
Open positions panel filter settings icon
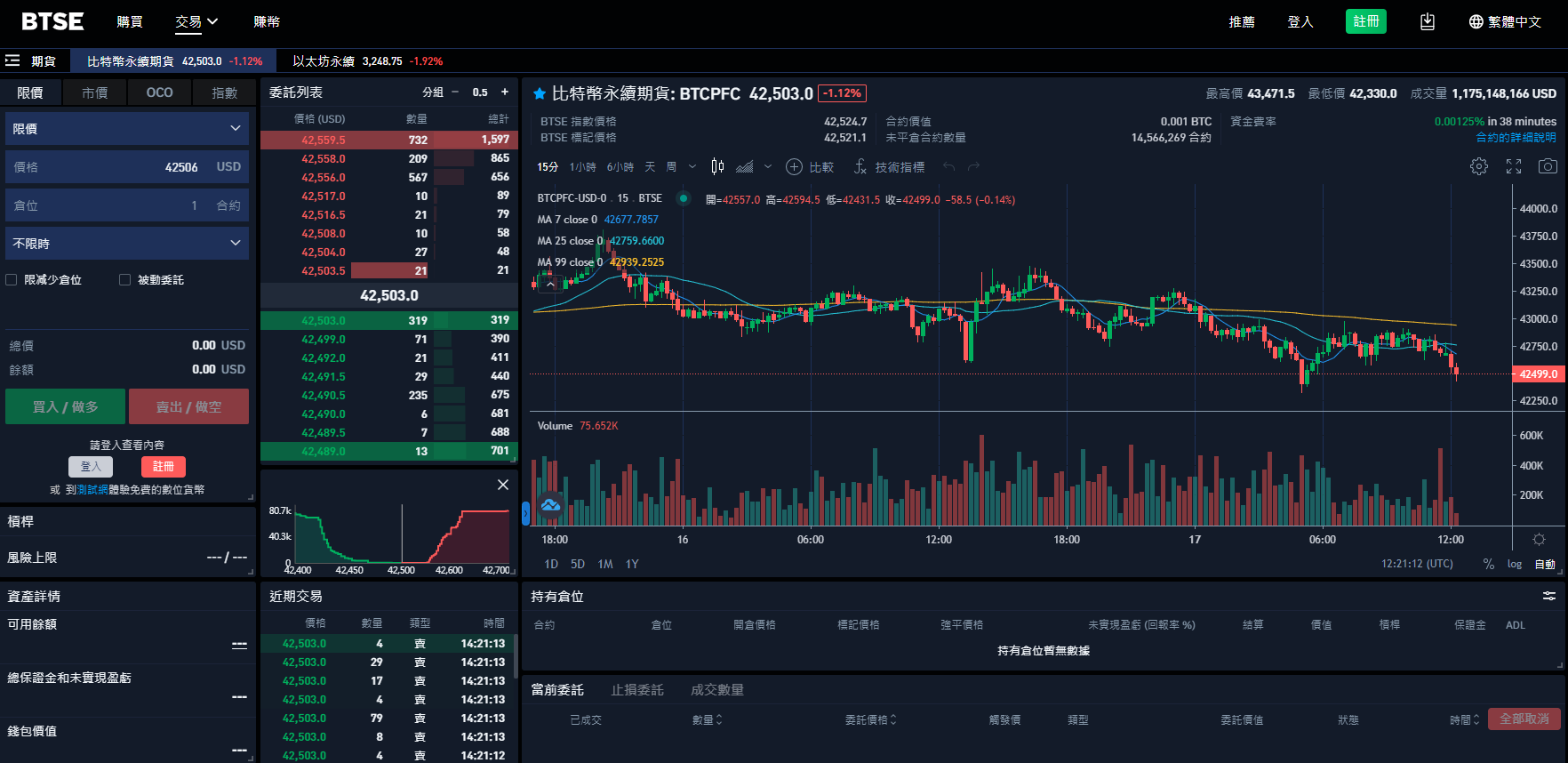point(1549,596)
